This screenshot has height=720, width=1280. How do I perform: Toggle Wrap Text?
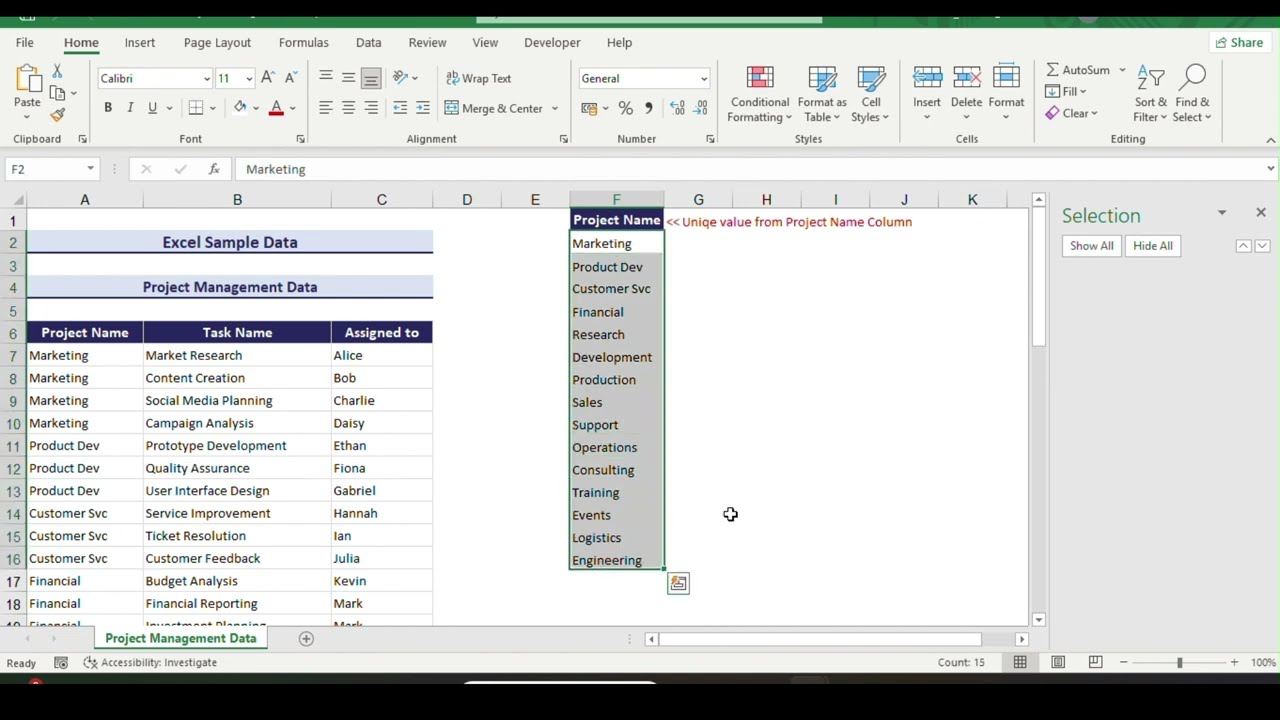[478, 78]
